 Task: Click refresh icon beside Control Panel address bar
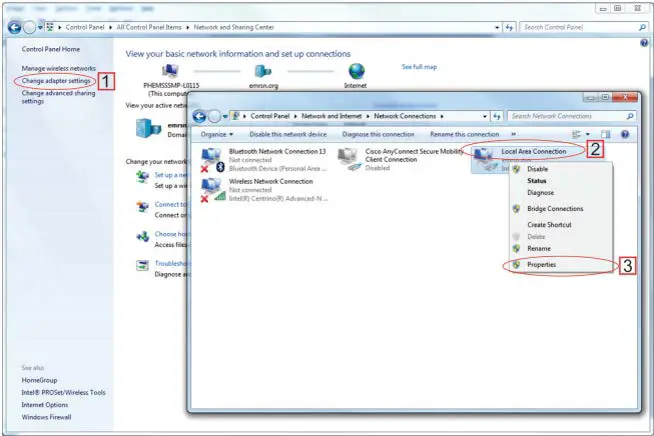pos(509,27)
